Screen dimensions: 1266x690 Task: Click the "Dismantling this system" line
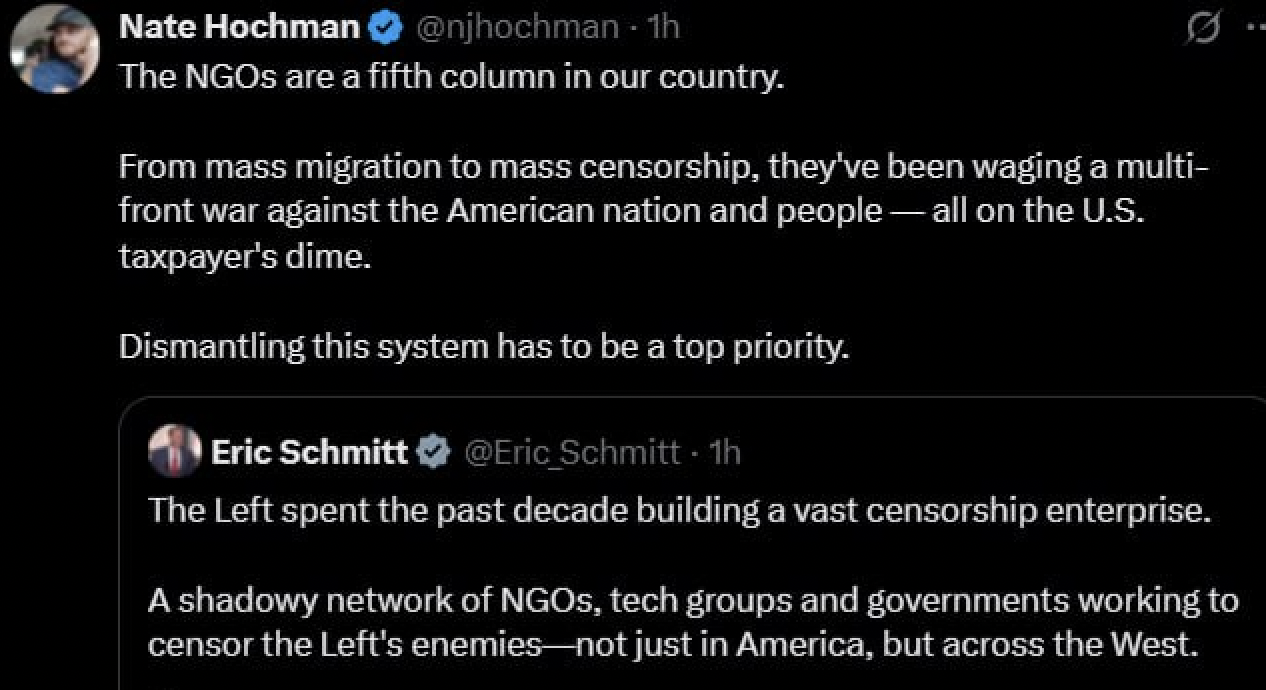(x=484, y=346)
